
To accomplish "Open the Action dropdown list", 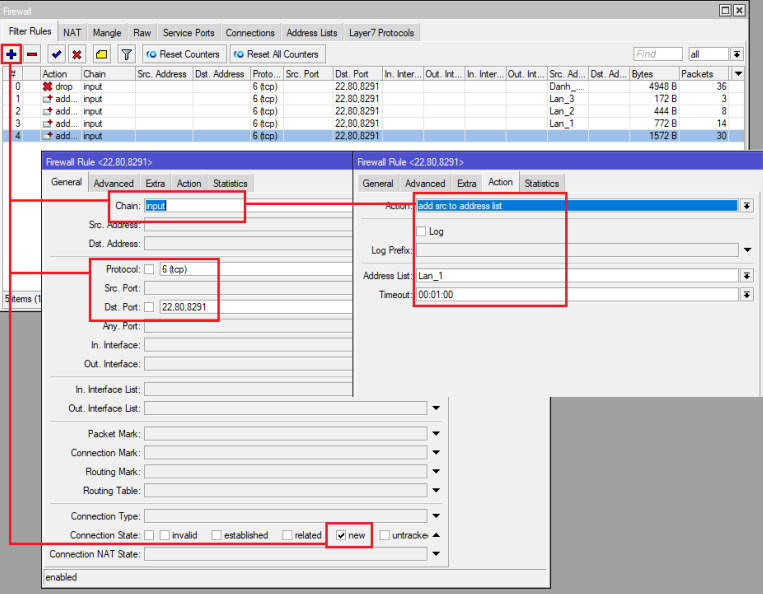I will (746, 205).
